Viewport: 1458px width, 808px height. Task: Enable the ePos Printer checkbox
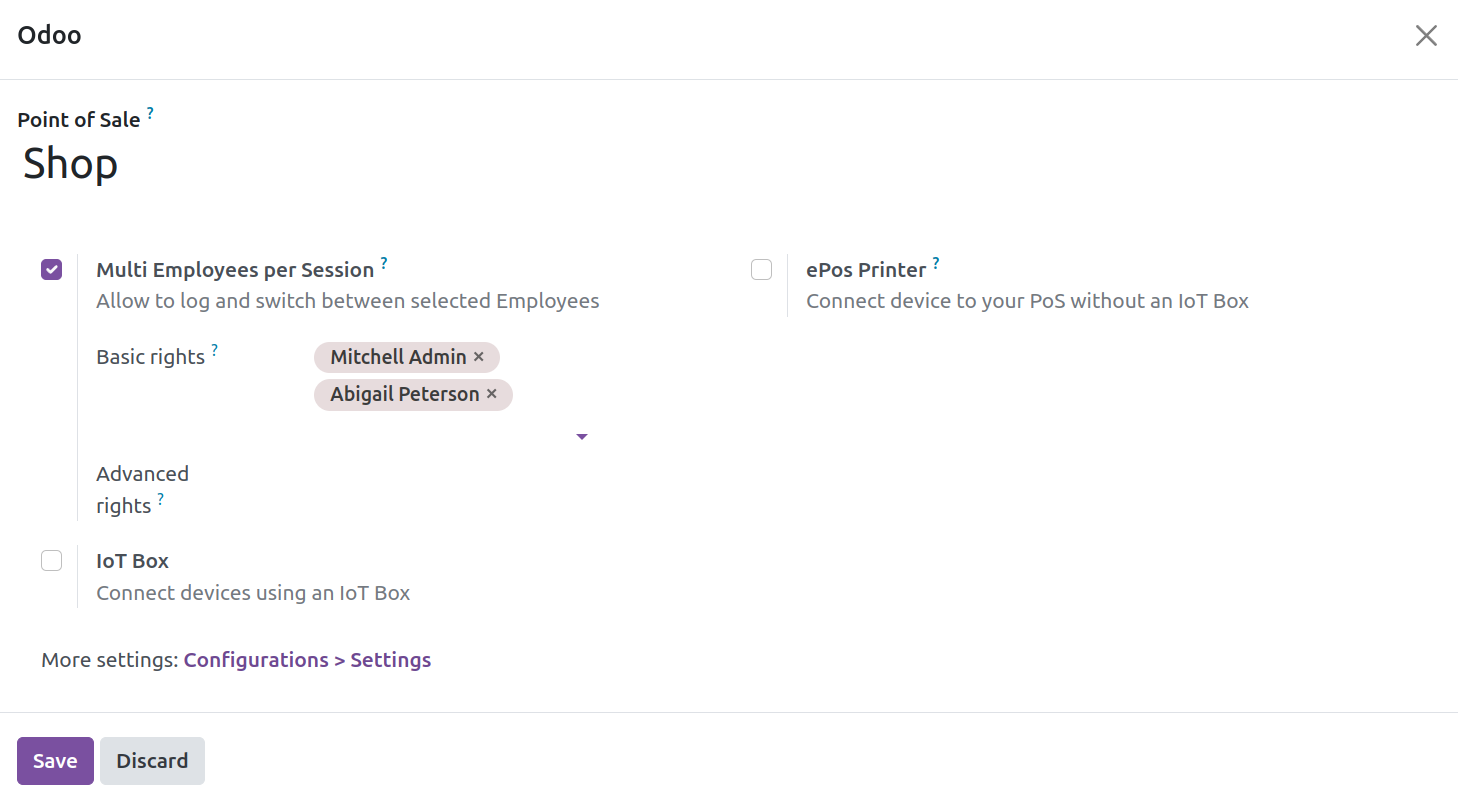[762, 269]
